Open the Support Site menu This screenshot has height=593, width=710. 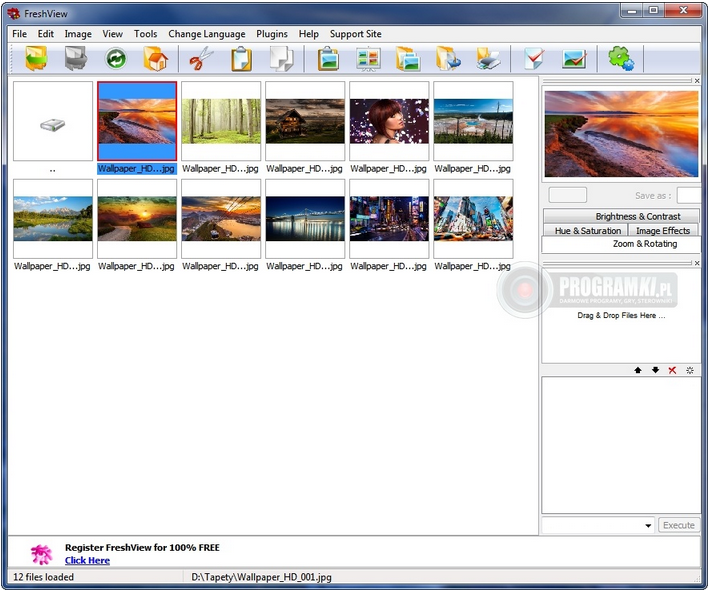355,34
